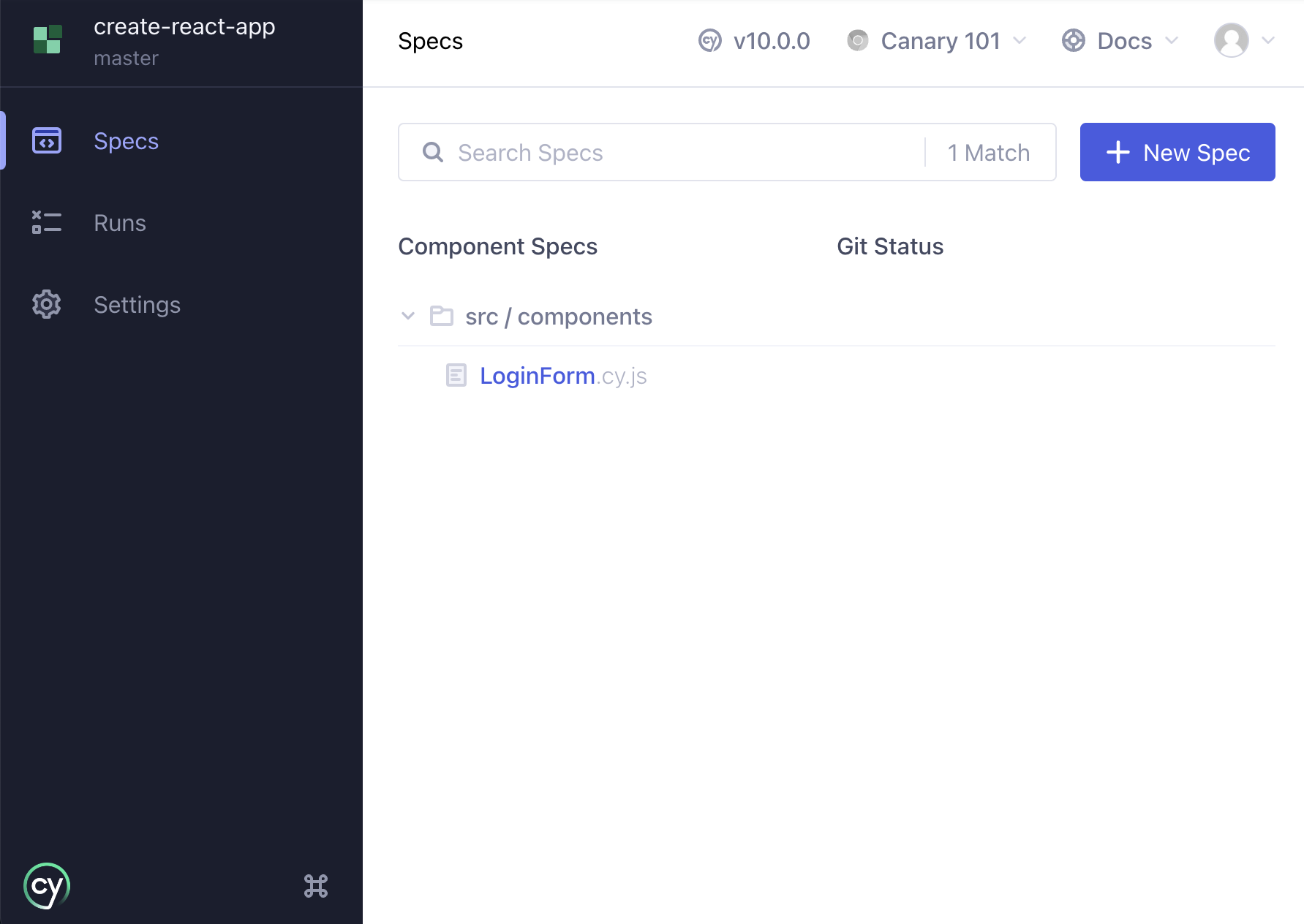Click the Canary 101 browser label
This screenshot has height=924, width=1304.
(x=941, y=41)
